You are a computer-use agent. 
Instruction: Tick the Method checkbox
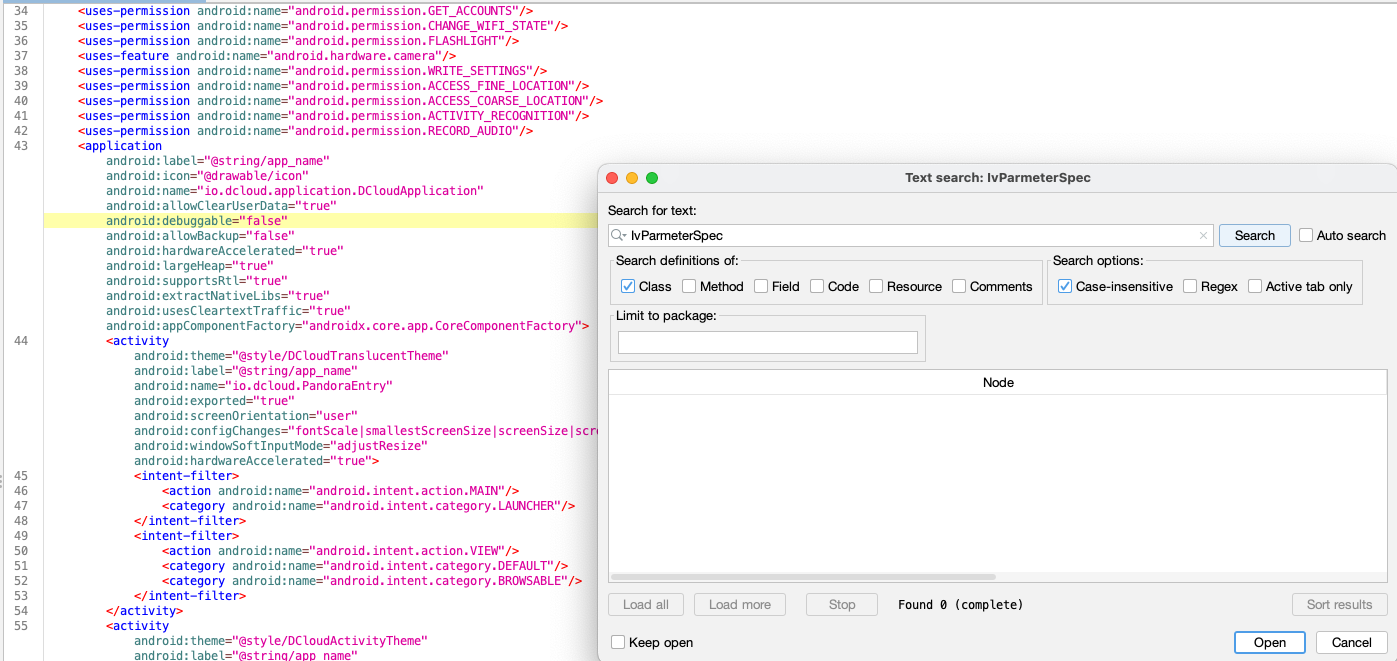pos(689,286)
